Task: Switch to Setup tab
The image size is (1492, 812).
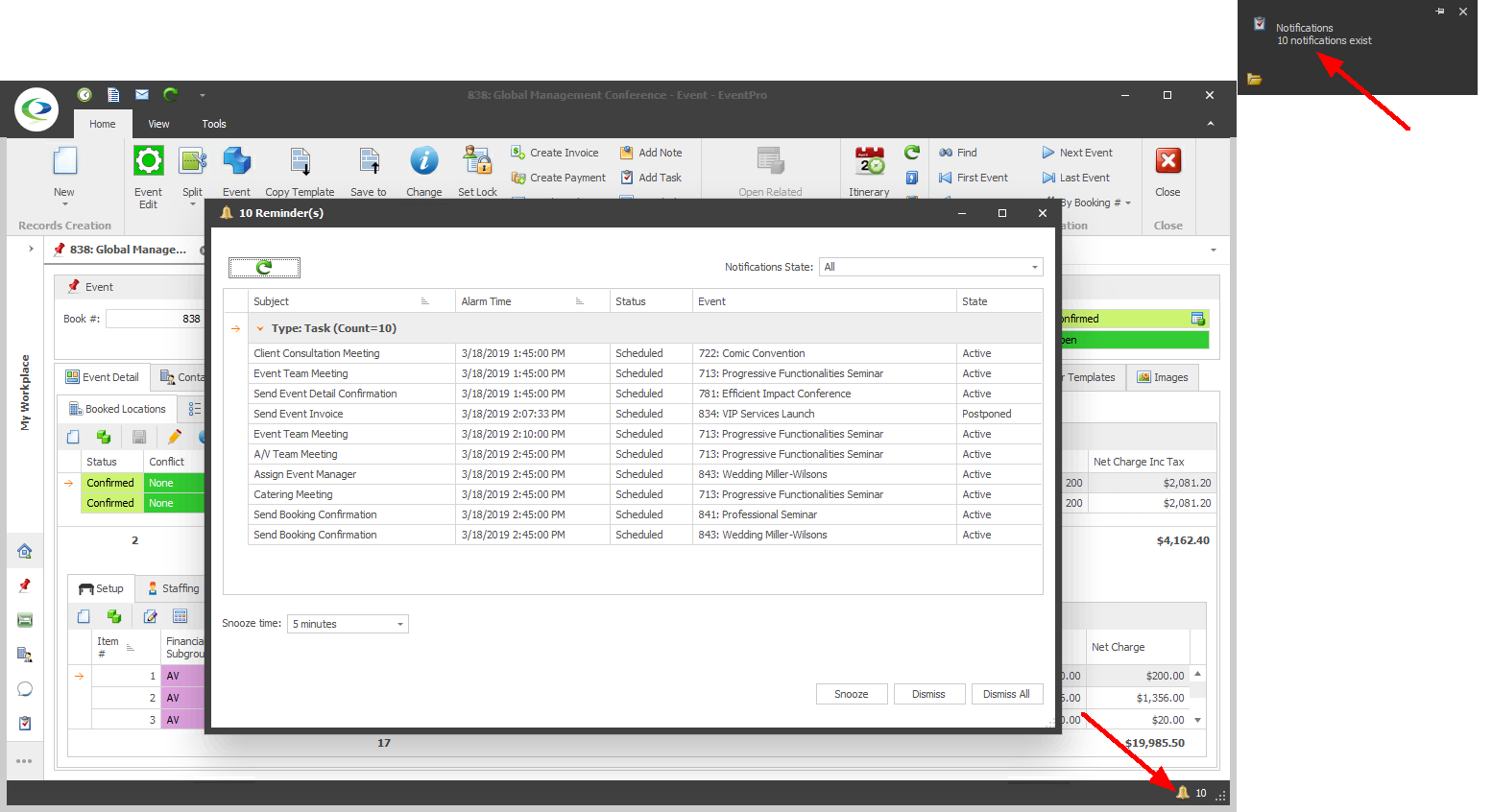Action: tap(101, 588)
